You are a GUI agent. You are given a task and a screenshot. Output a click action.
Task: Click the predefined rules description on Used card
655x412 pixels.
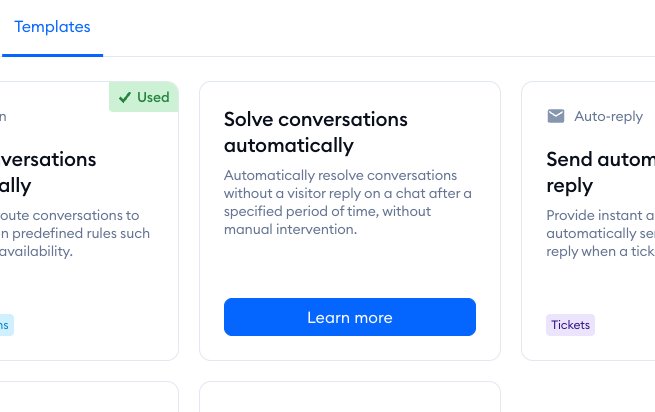(75, 233)
